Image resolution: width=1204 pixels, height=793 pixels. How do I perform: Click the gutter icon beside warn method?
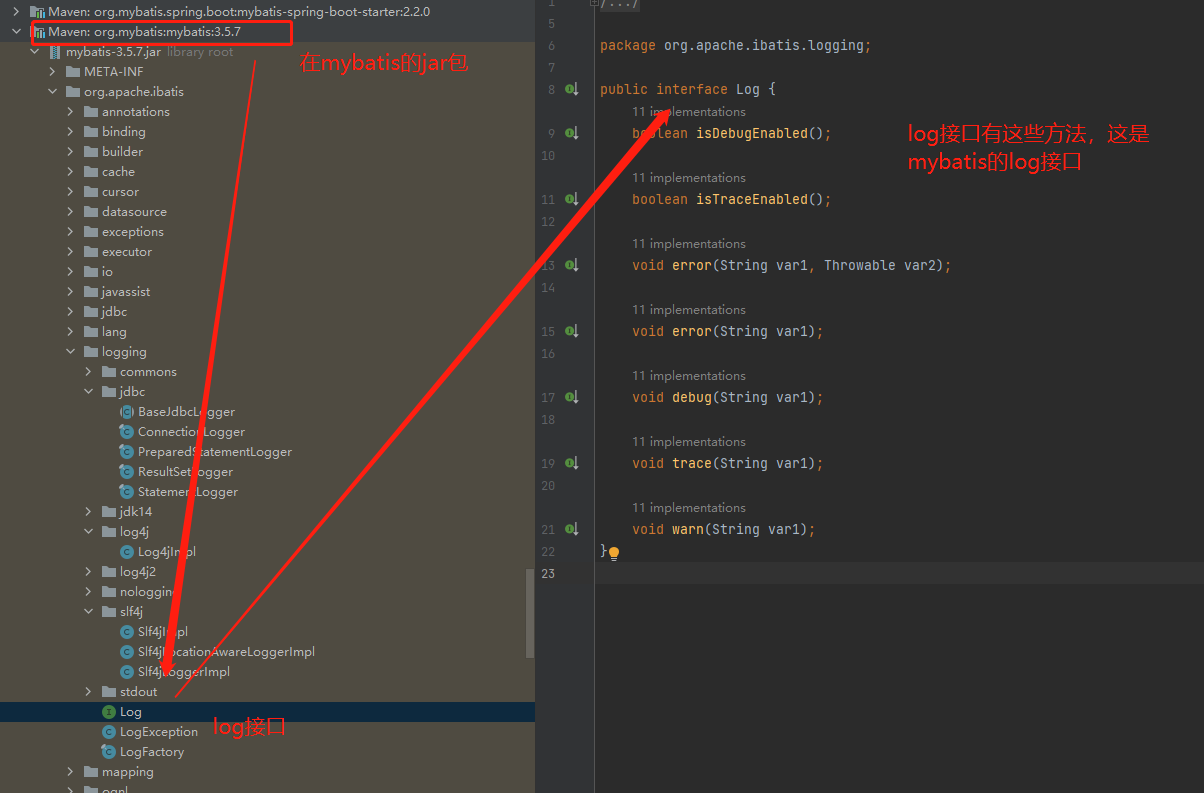(572, 529)
